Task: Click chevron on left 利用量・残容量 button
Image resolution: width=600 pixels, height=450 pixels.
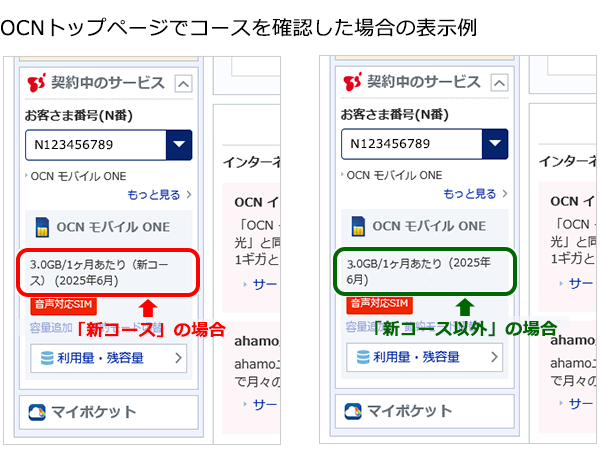Action: coord(178,358)
